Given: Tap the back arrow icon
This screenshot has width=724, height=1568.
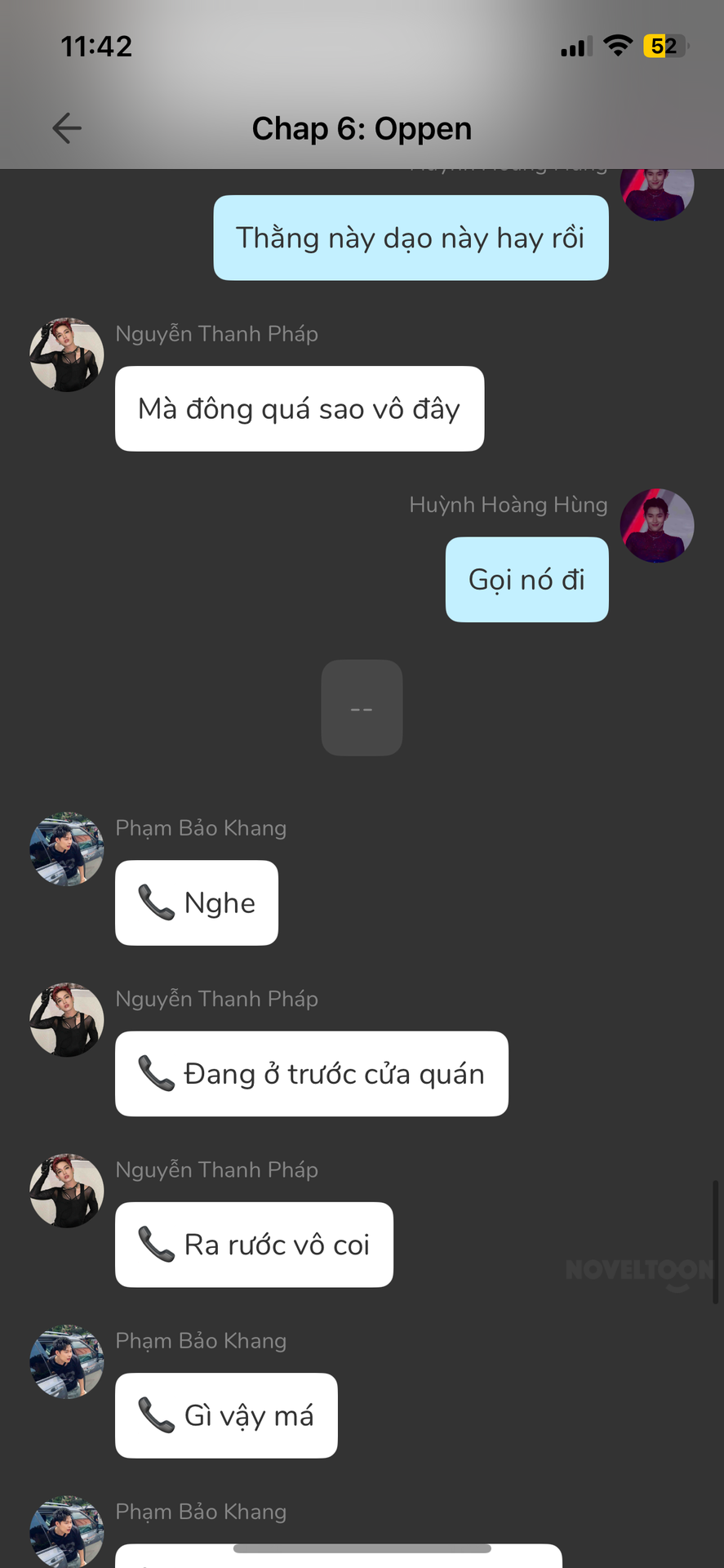Looking at the screenshot, I should pos(66,128).
